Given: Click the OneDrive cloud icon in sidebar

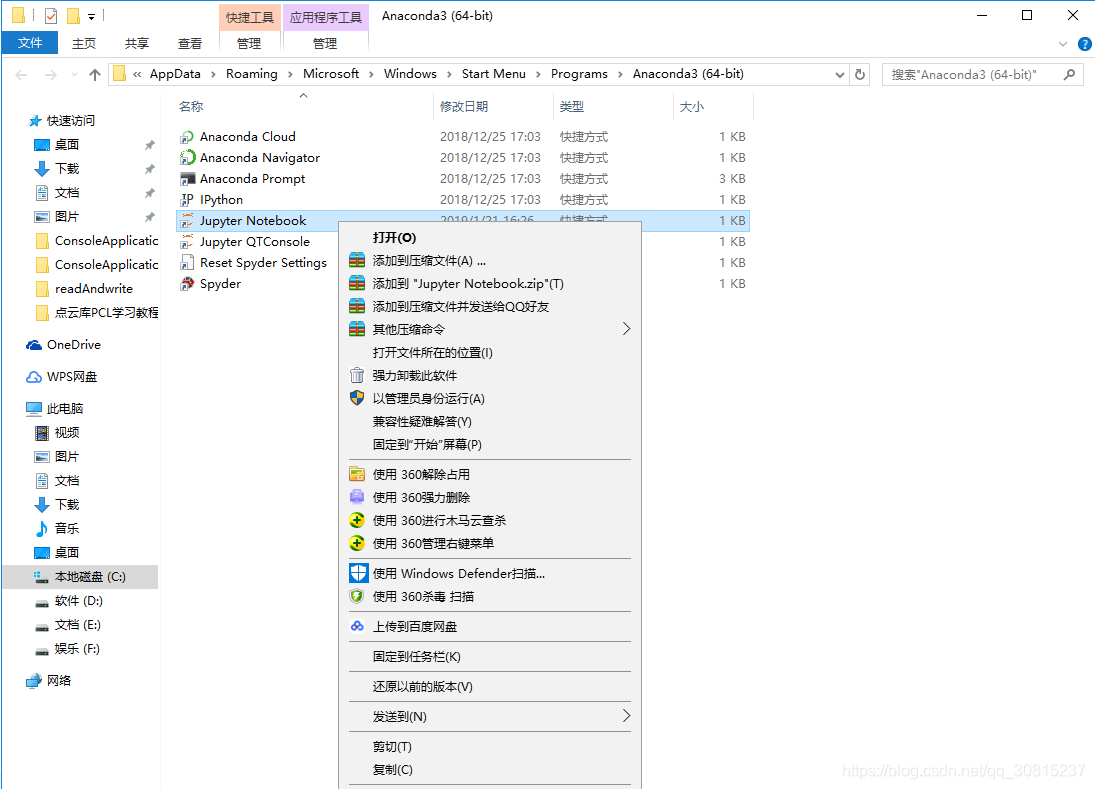Looking at the screenshot, I should pyautogui.click(x=34, y=345).
